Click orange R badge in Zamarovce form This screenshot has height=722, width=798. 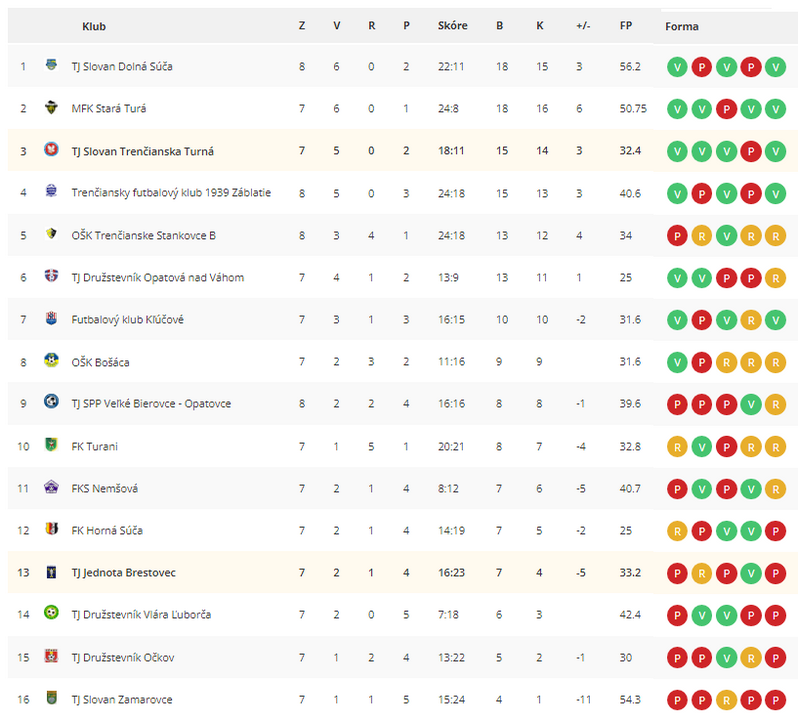point(726,701)
